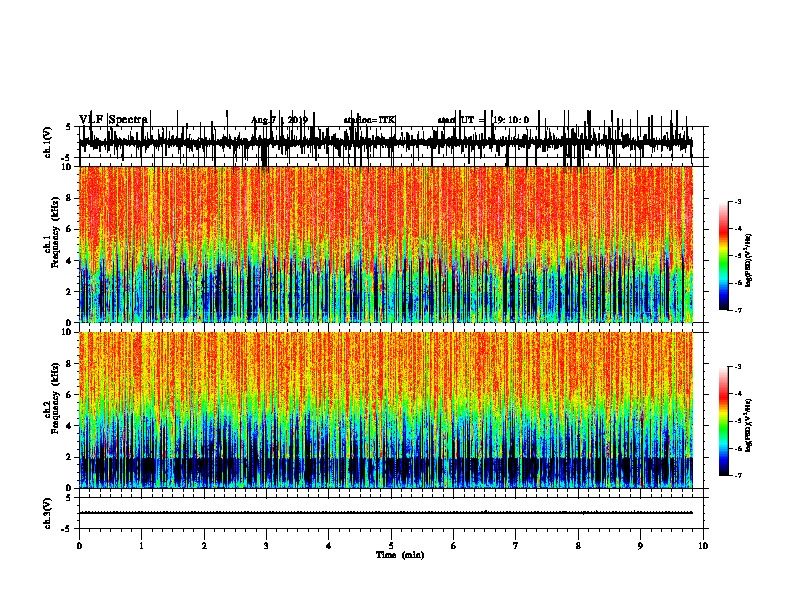Screen dimensions: 792x612
Task: Click the ch.1 voltage waveform trace
Action: coord(386,142)
